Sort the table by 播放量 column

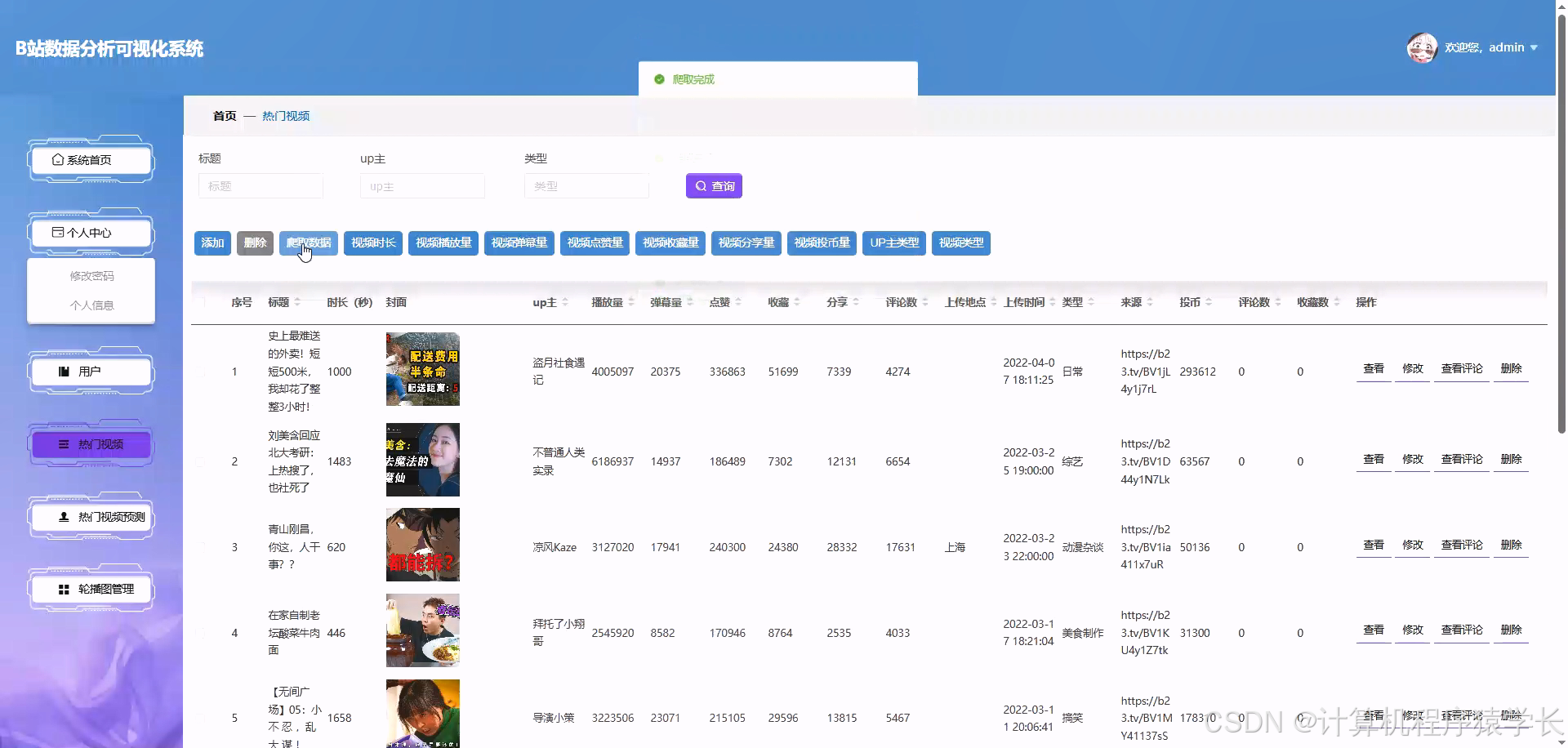(x=630, y=302)
